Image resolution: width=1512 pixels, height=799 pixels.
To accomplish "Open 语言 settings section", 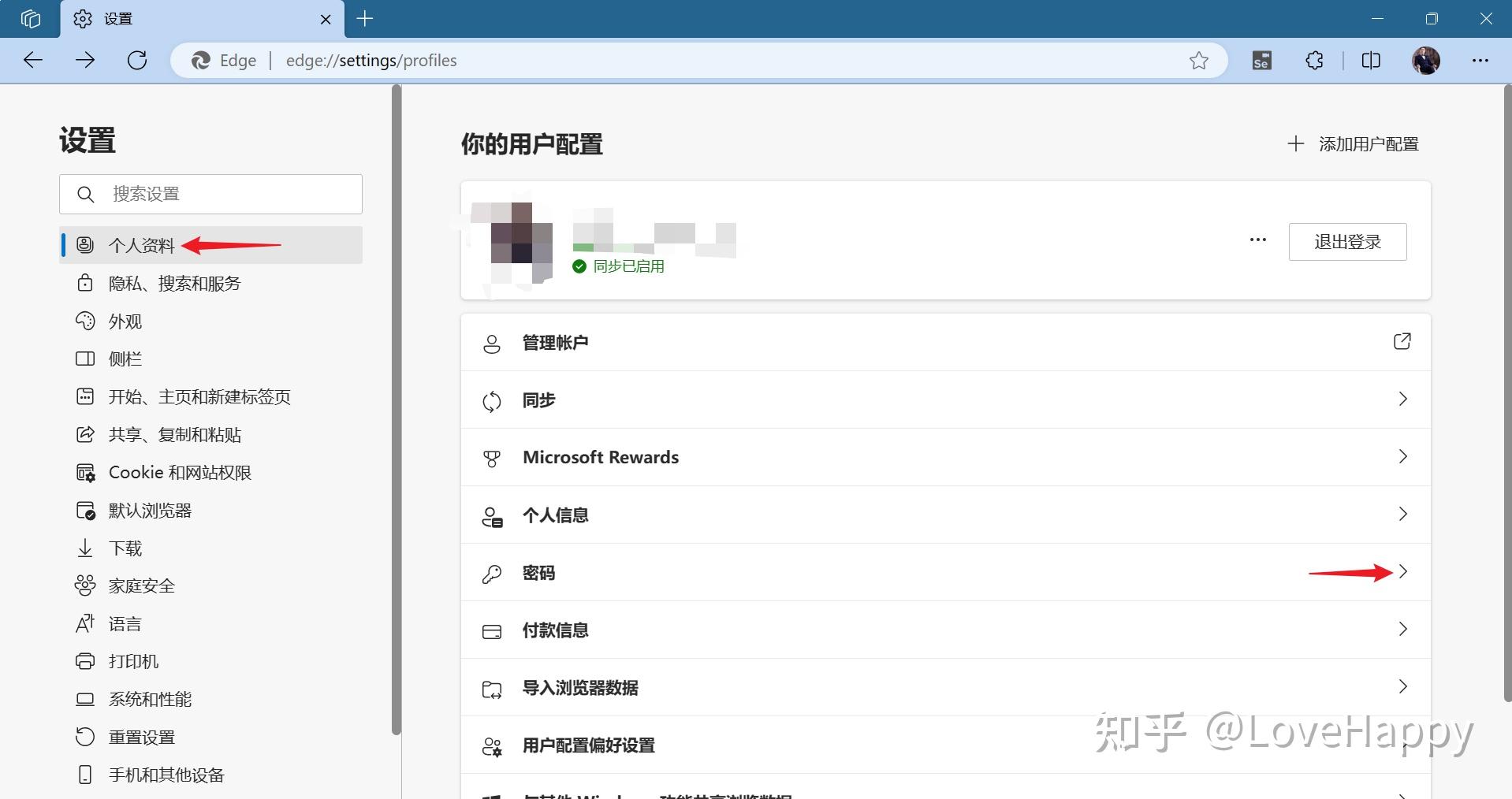I will pos(210,623).
